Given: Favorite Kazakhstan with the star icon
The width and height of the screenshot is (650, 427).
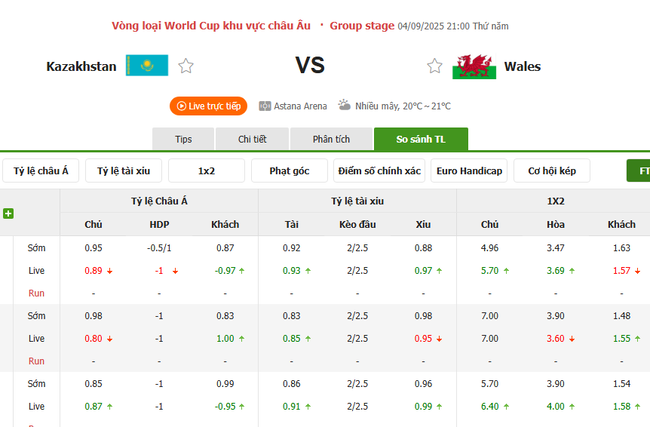Looking at the screenshot, I should [186, 66].
